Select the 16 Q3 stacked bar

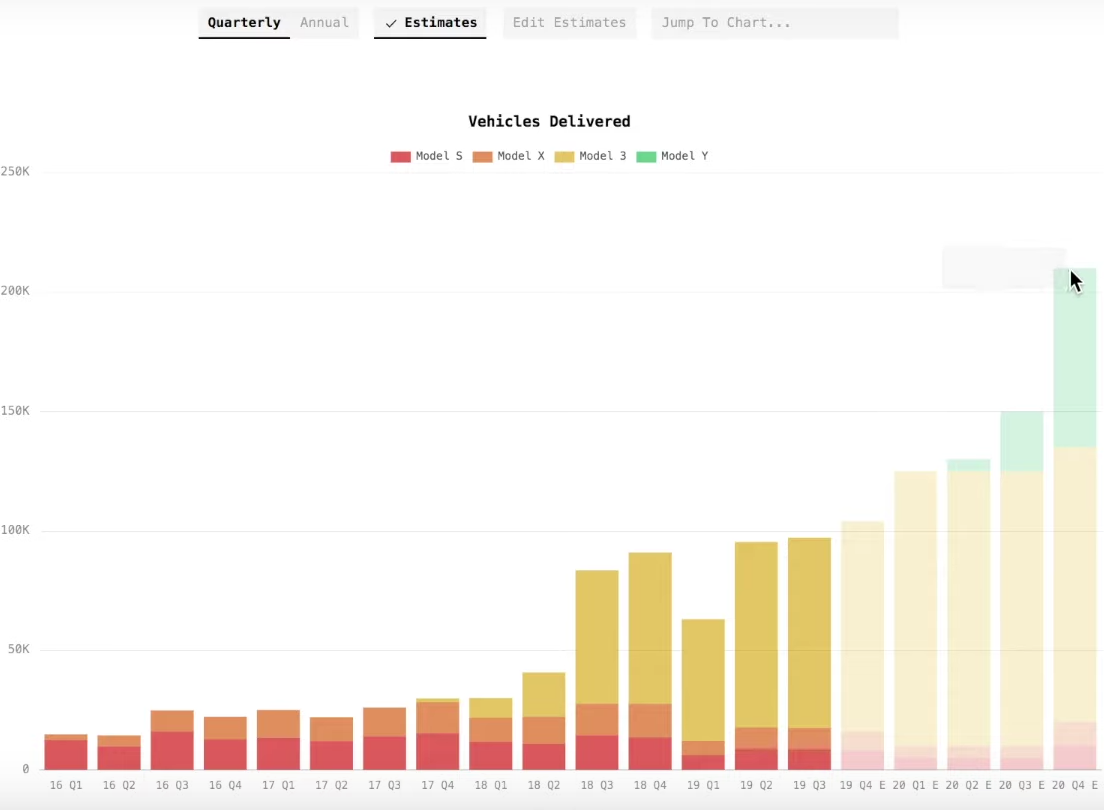coord(172,740)
